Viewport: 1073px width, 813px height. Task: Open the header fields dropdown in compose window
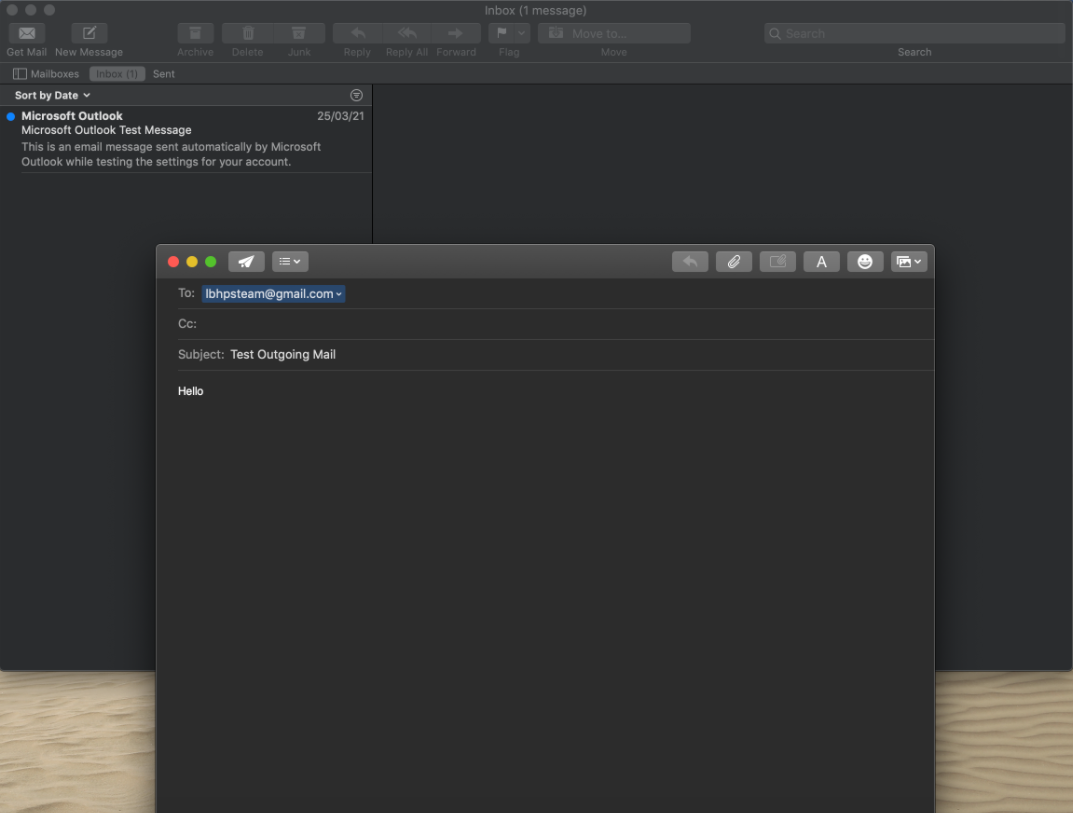[x=289, y=261]
